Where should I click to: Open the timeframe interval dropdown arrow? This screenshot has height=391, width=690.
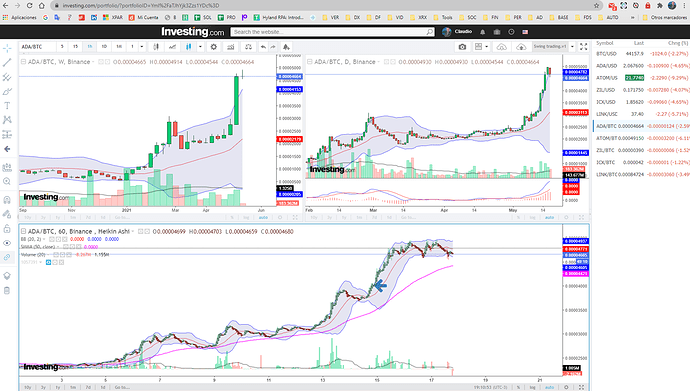tap(142, 47)
